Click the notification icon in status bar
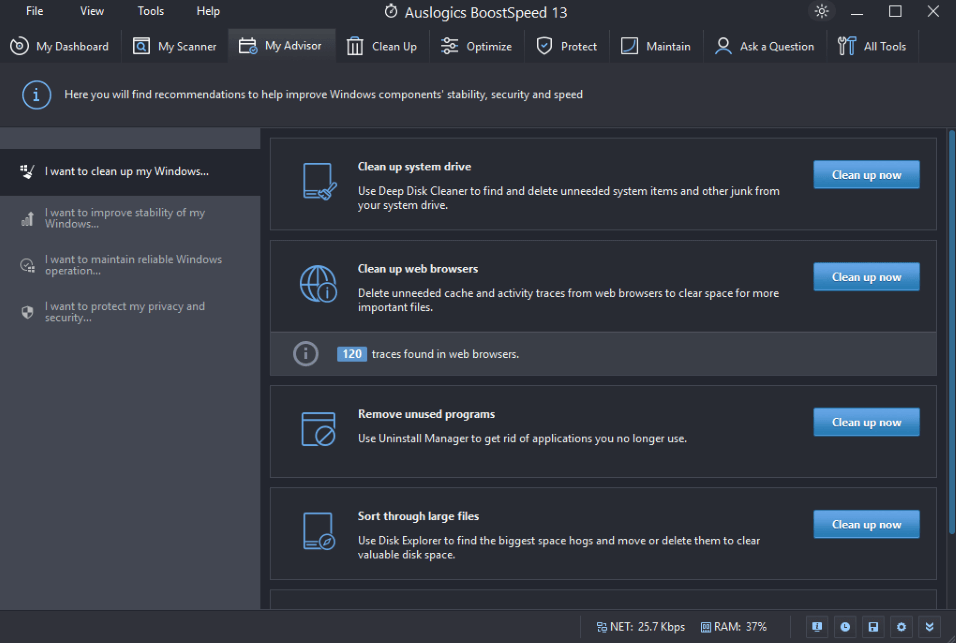 pos(817,627)
